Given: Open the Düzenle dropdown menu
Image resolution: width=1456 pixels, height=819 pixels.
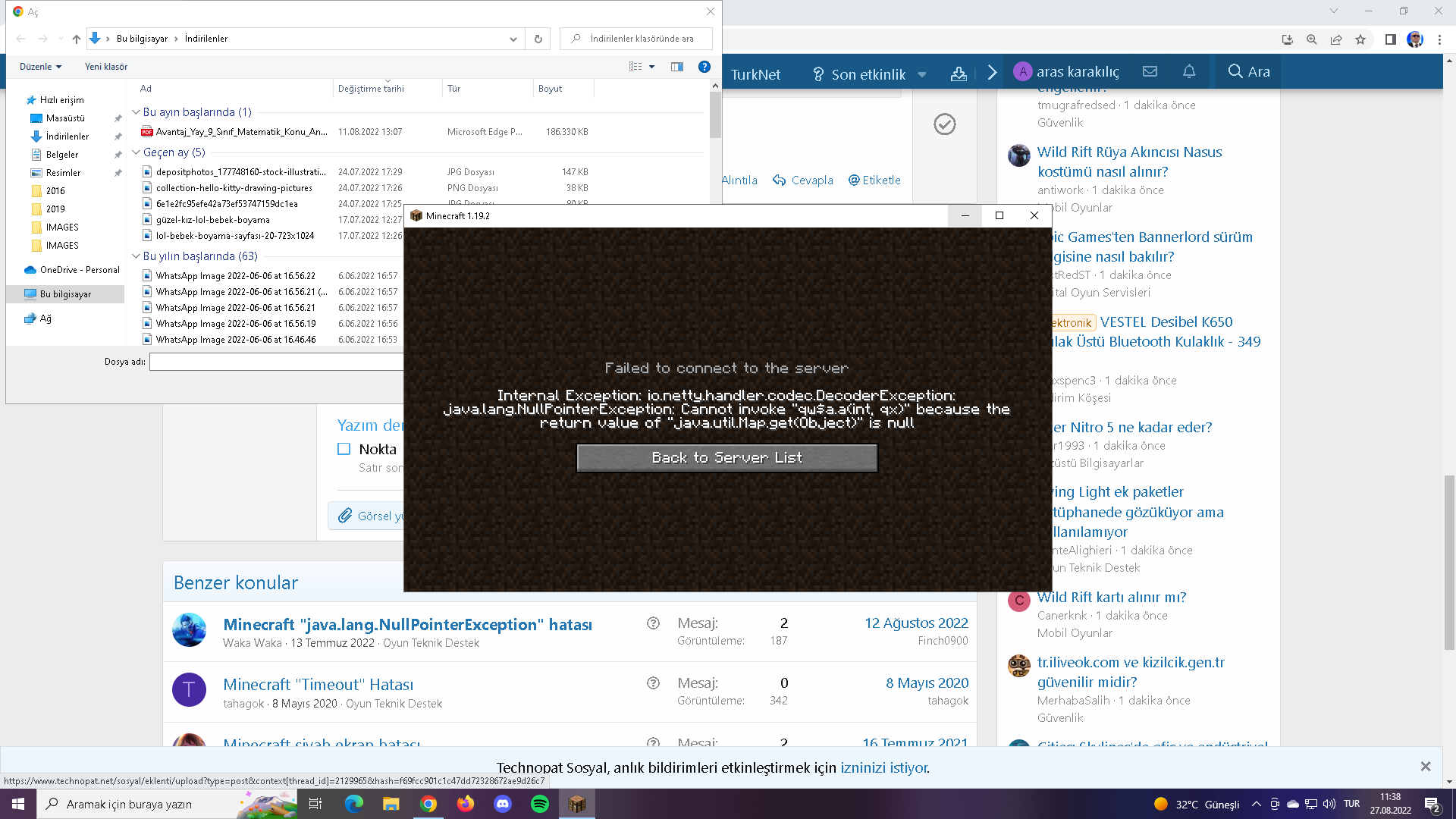Looking at the screenshot, I should [x=40, y=67].
